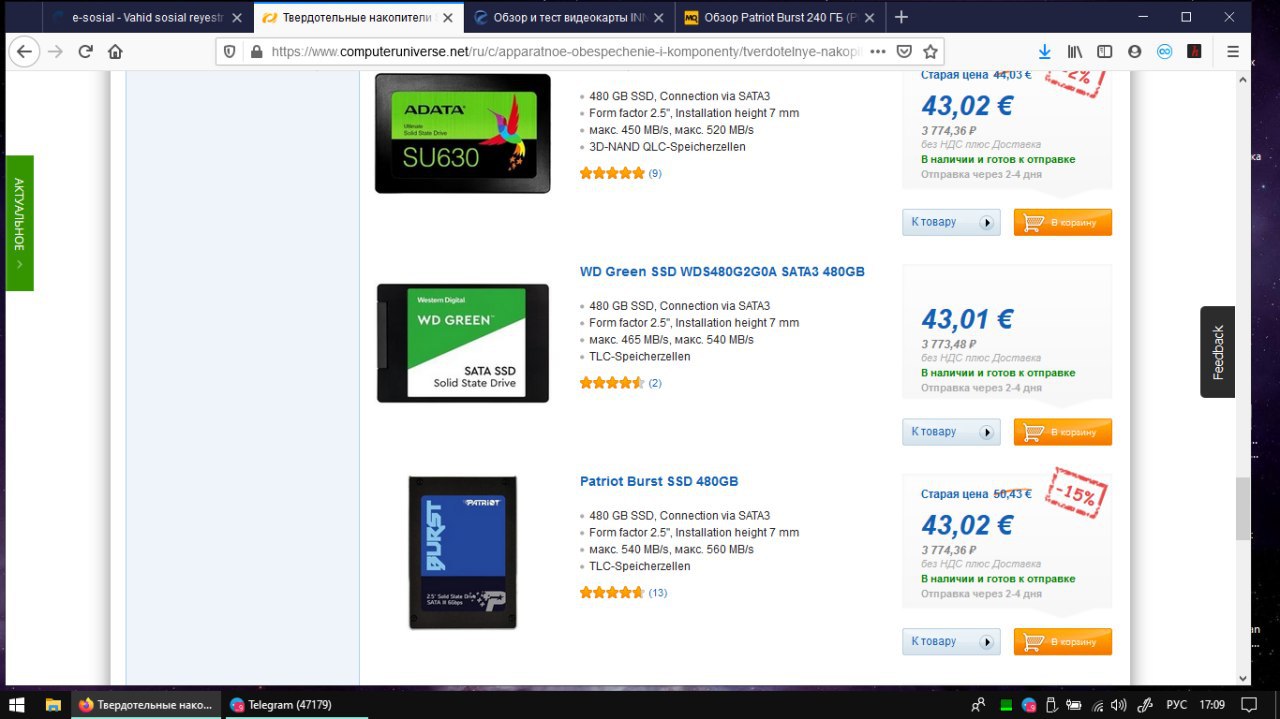Show site security padlock info

[x=256, y=52]
